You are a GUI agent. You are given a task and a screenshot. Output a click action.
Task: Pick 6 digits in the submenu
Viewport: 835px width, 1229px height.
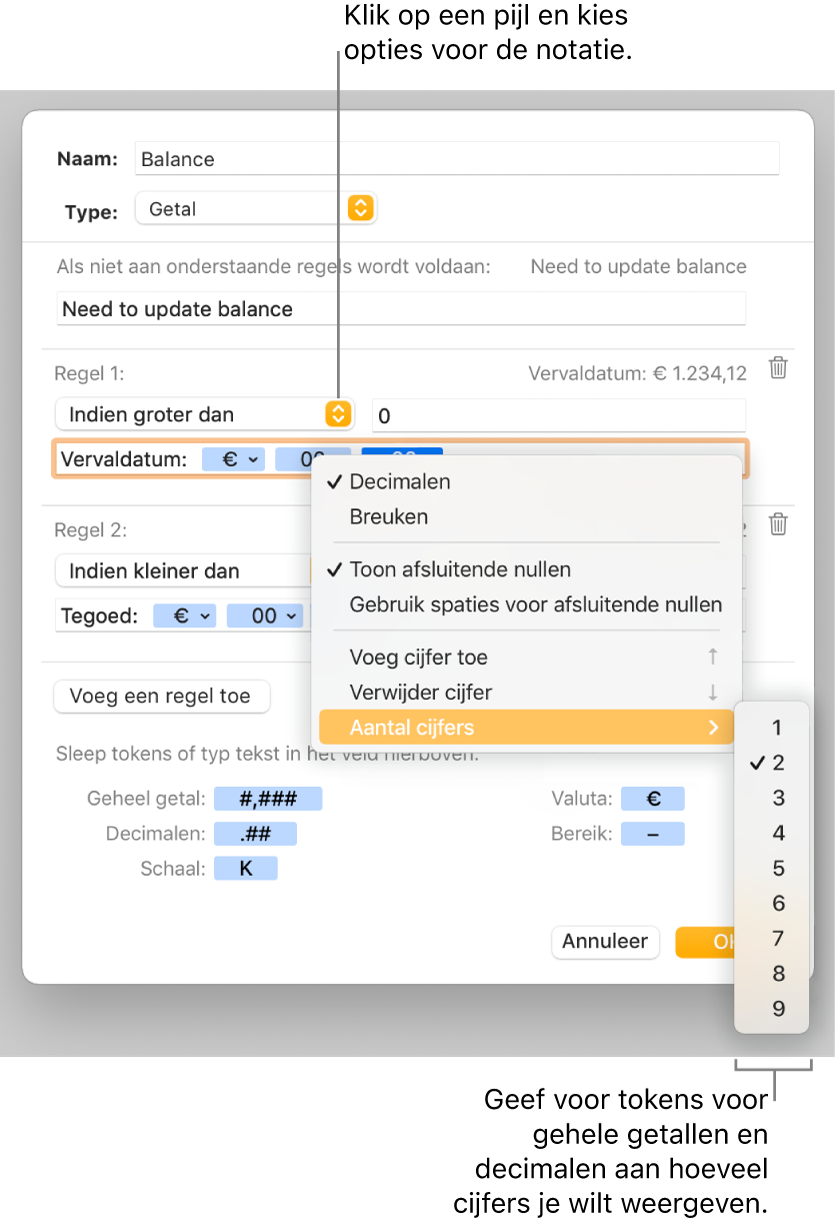tap(777, 903)
